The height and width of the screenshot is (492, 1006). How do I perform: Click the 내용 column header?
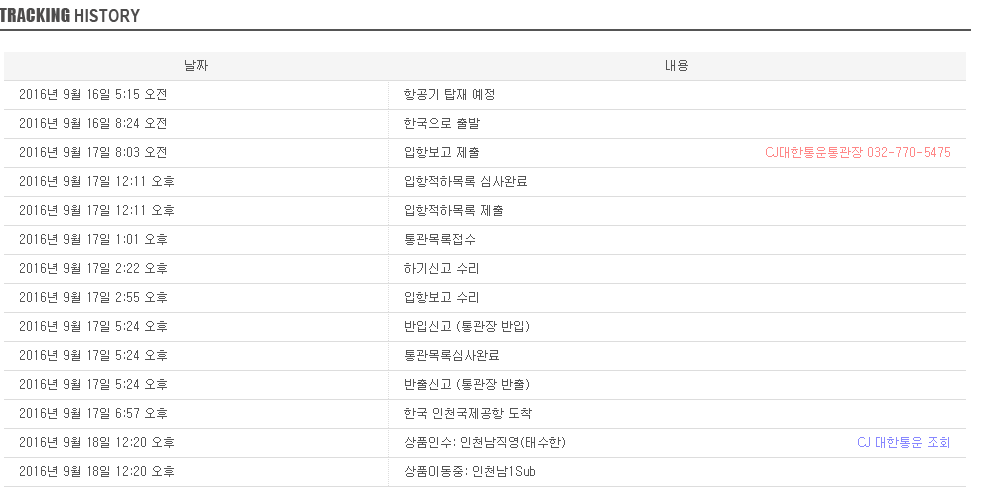[x=677, y=66]
